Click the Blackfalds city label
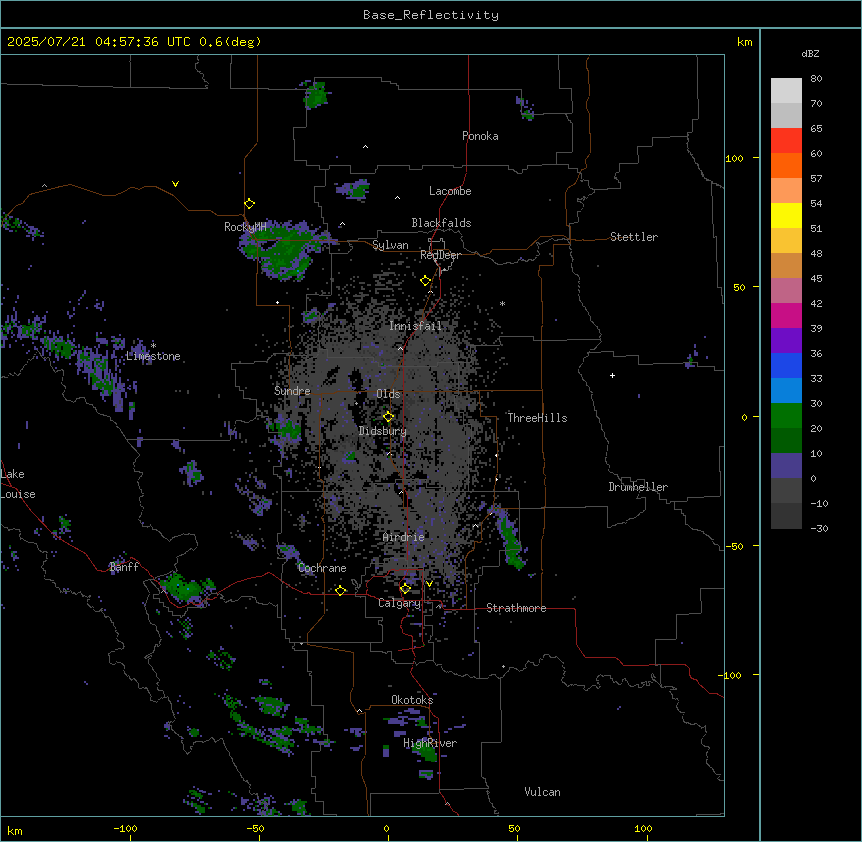This screenshot has width=862, height=842. (x=441, y=223)
